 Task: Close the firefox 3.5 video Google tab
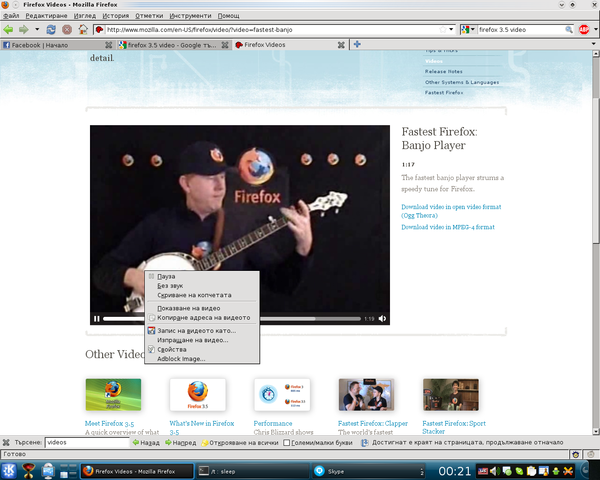[225, 45]
